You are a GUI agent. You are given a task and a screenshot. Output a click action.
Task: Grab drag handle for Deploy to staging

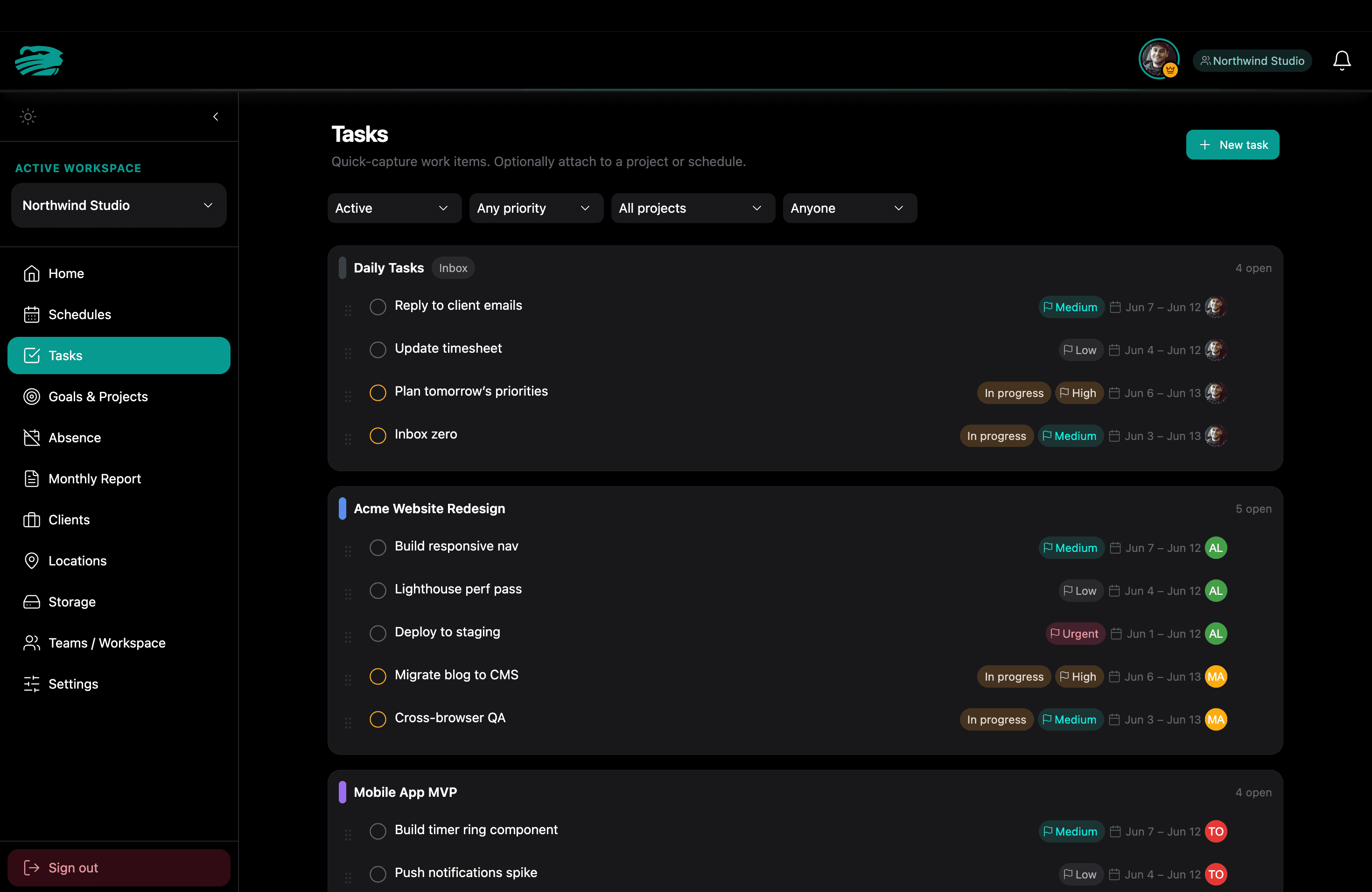(348, 637)
